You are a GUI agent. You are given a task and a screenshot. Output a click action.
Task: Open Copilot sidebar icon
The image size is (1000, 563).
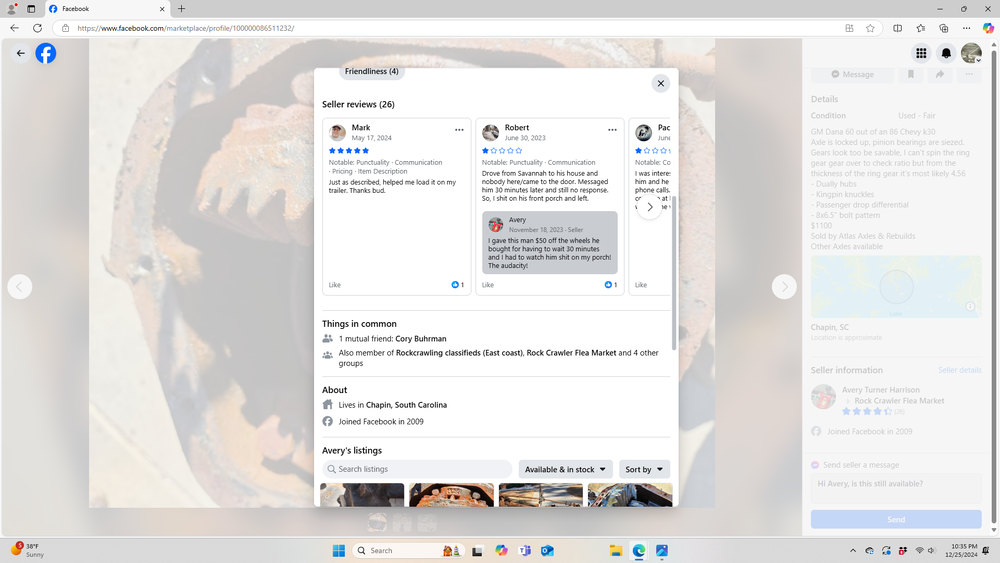point(988,28)
